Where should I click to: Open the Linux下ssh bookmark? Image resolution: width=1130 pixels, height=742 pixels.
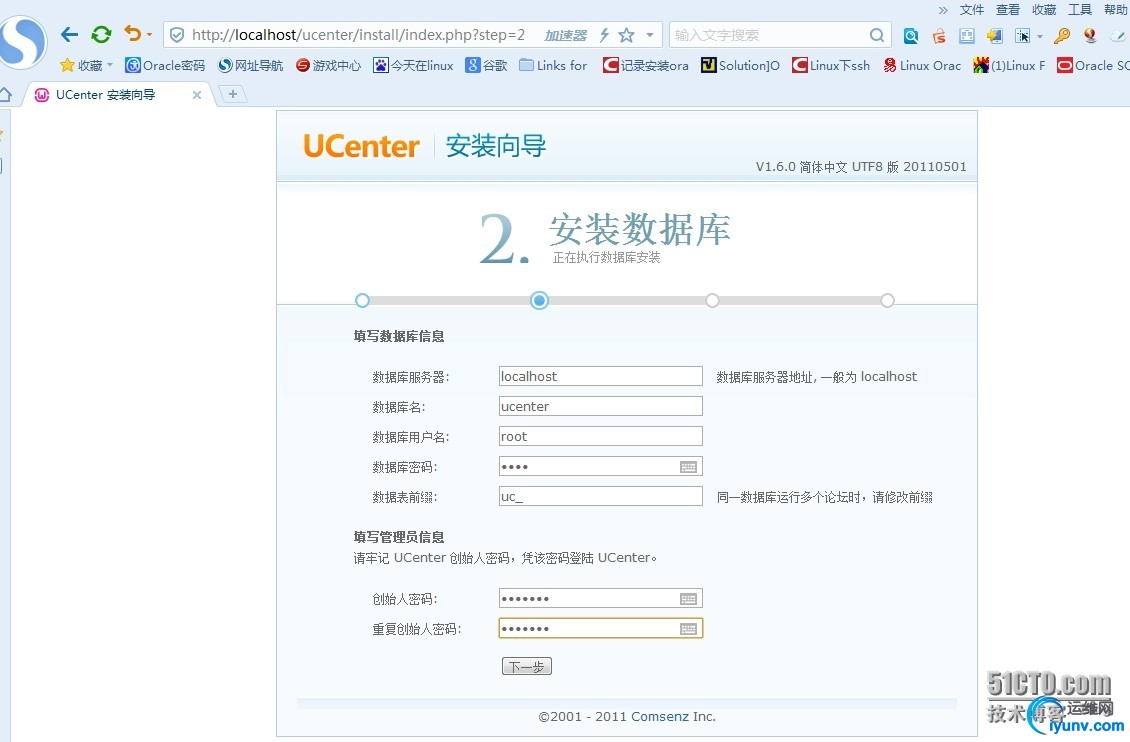click(831, 66)
